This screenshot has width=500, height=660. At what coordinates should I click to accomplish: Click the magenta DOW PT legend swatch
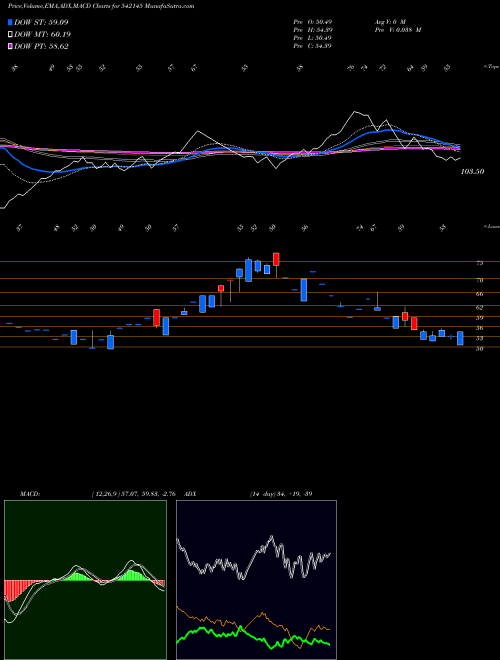click(10, 46)
